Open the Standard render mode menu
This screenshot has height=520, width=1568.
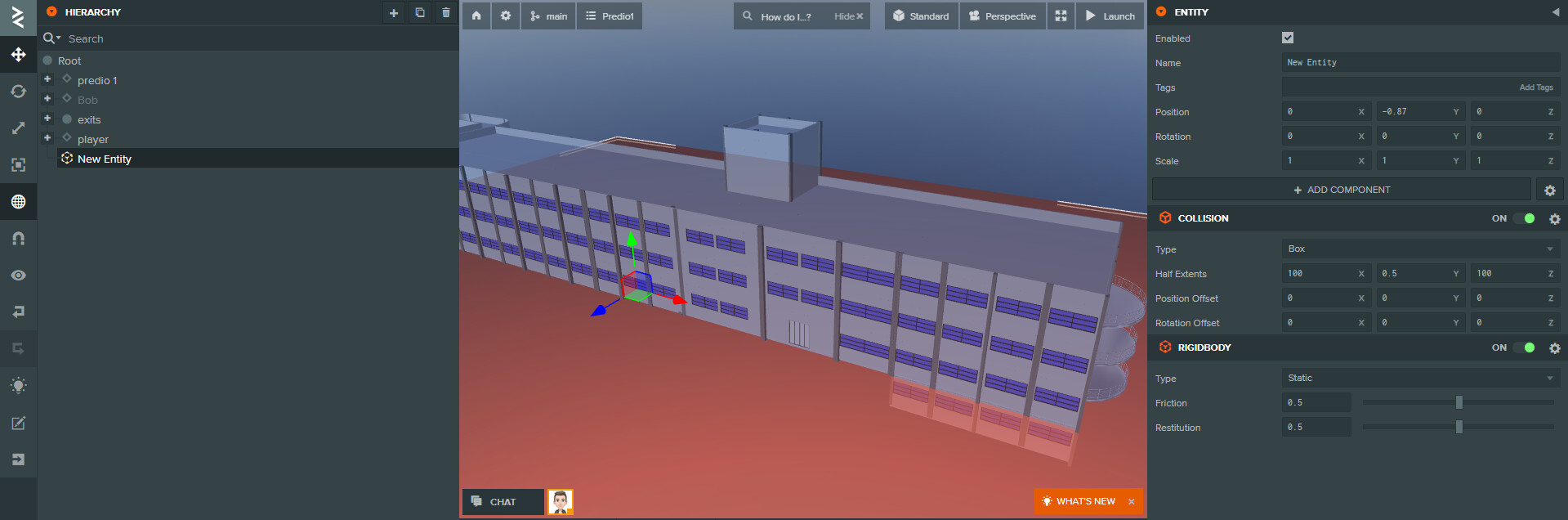click(921, 16)
